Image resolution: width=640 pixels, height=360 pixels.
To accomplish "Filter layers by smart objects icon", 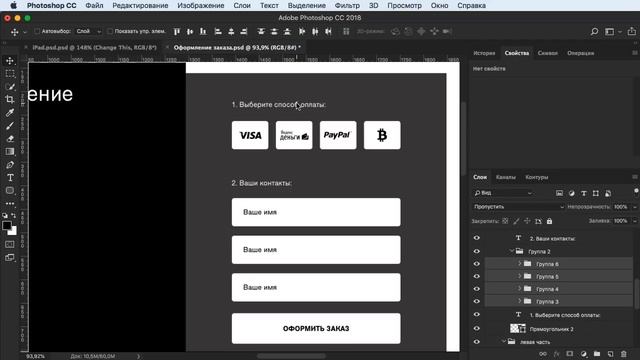I will point(608,193).
